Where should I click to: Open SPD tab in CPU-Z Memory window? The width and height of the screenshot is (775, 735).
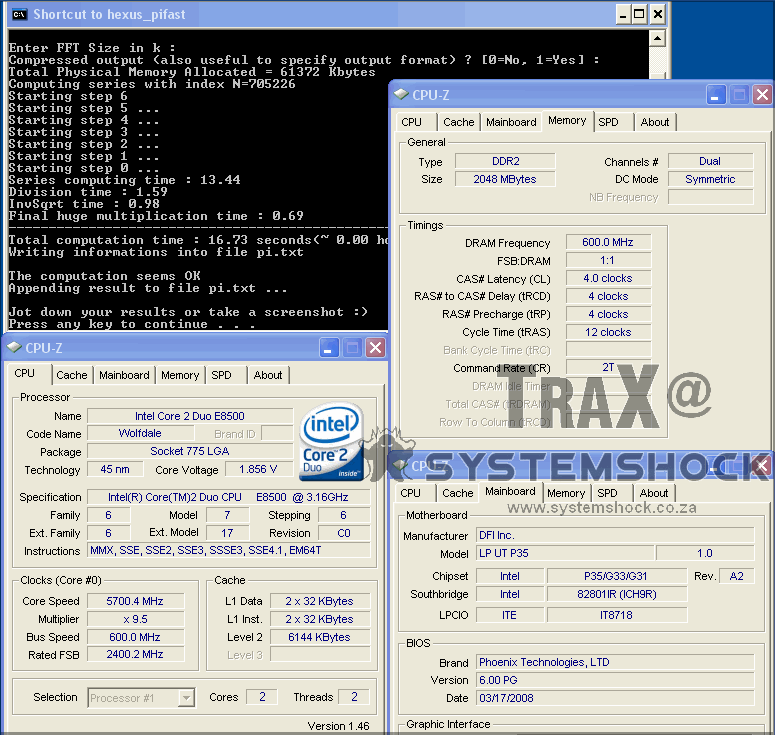click(608, 122)
